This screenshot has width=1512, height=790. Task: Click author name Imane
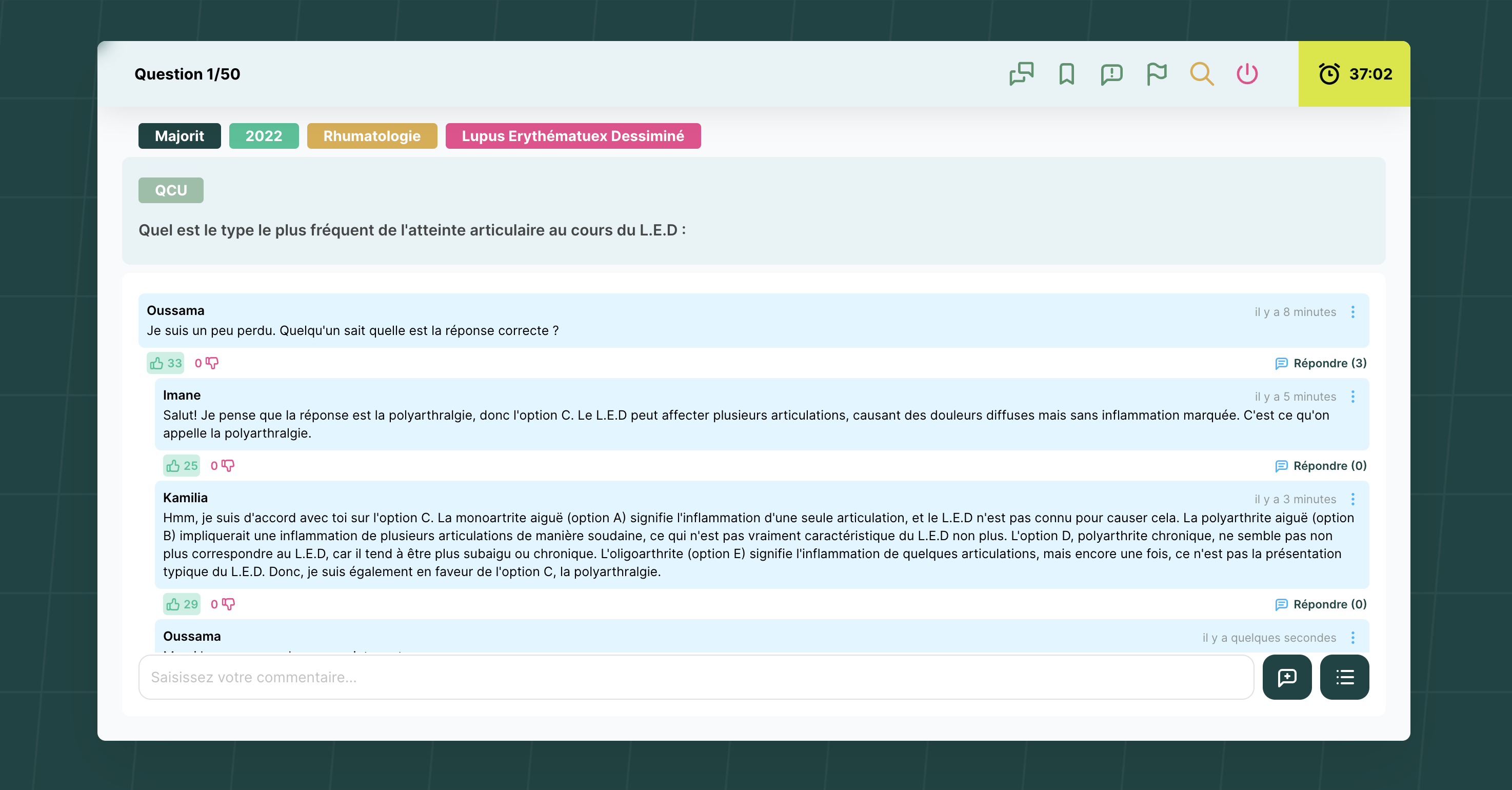(x=182, y=395)
